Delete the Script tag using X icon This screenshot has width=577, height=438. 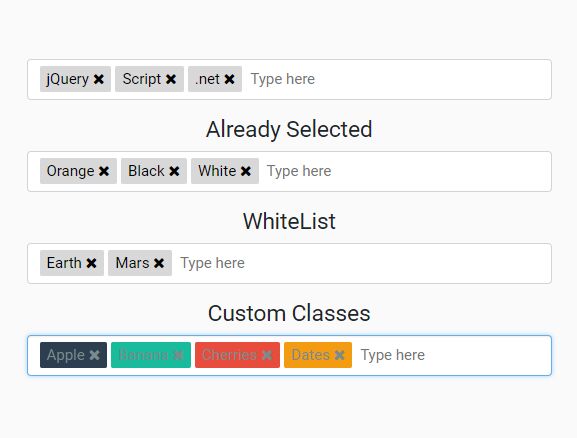click(171, 79)
